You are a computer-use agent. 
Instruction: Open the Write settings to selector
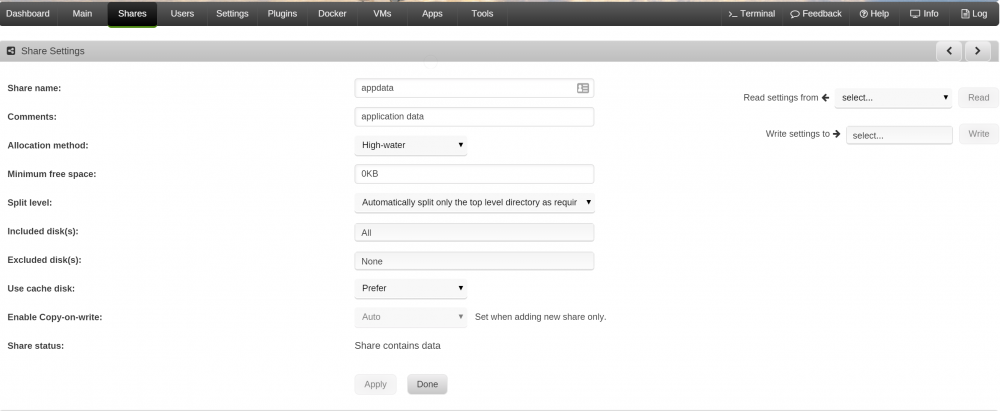(899, 135)
